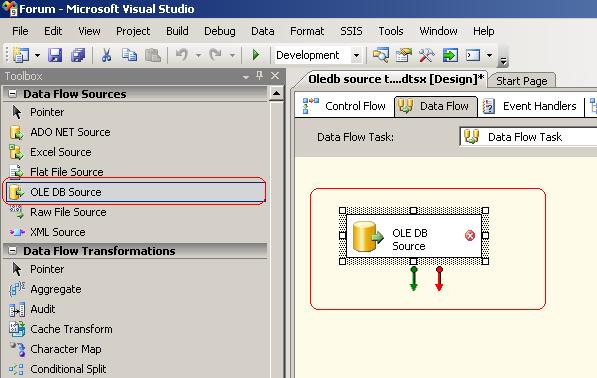Open the Toolbox window position dropdown arrow
597x378 pixels.
[246, 77]
